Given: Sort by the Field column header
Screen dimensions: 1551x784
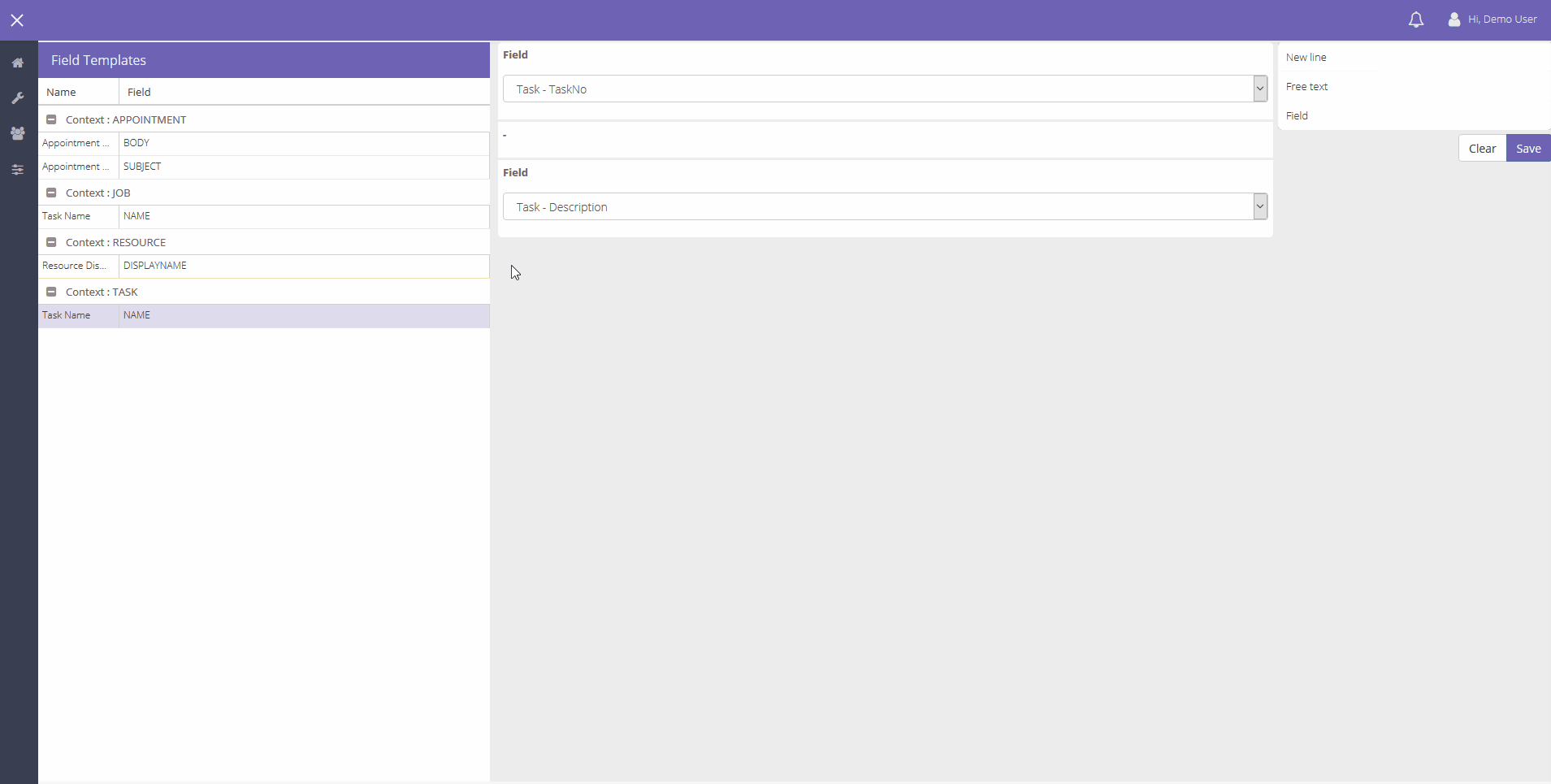Looking at the screenshot, I should point(304,92).
